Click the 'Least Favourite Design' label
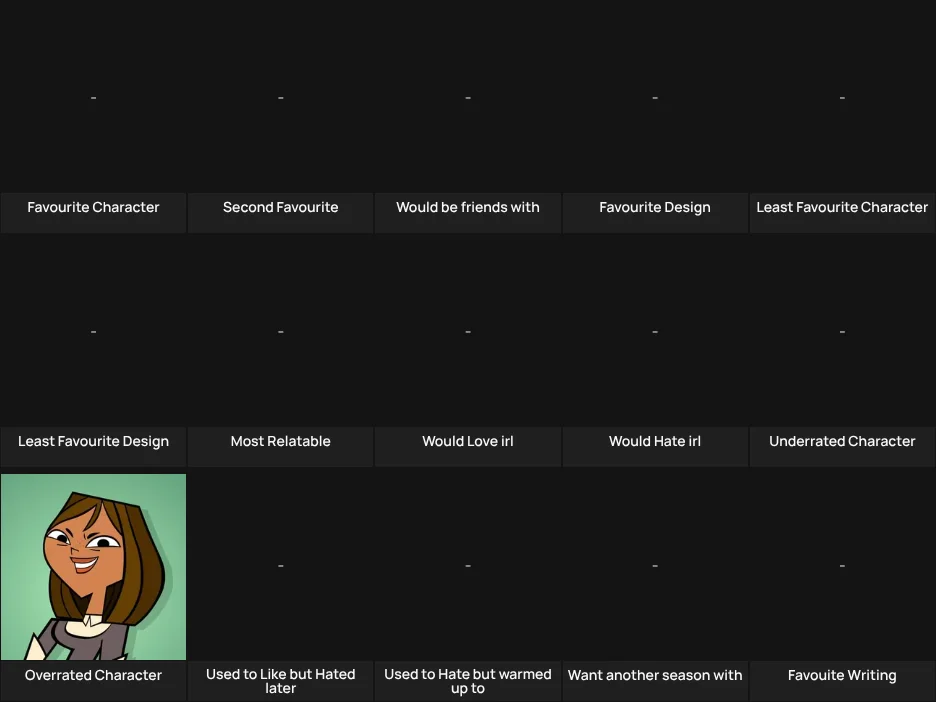This screenshot has width=936, height=702. (x=93, y=441)
